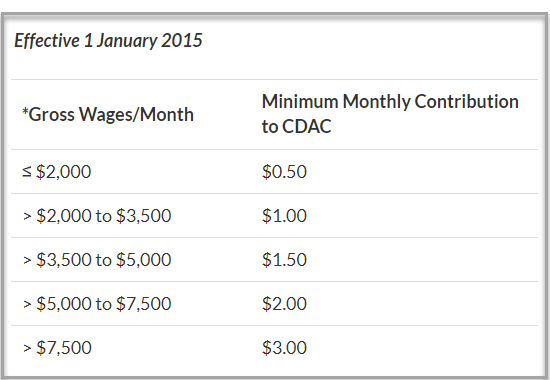The image size is (550, 380).
Task: Select the > $2,000 to $3,500 row
Action: [x=274, y=215]
